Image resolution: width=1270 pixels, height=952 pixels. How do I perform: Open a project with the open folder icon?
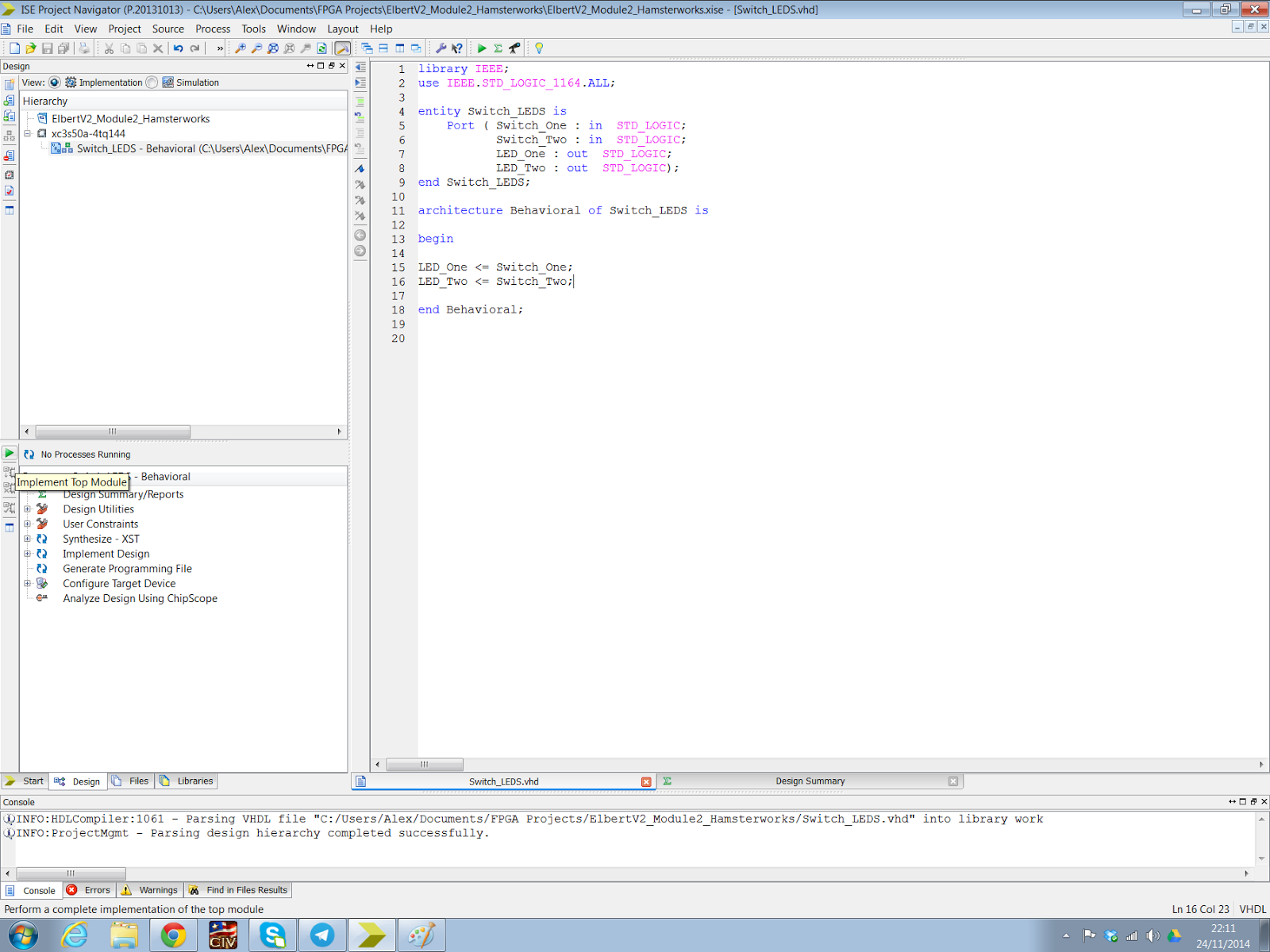[x=29, y=48]
